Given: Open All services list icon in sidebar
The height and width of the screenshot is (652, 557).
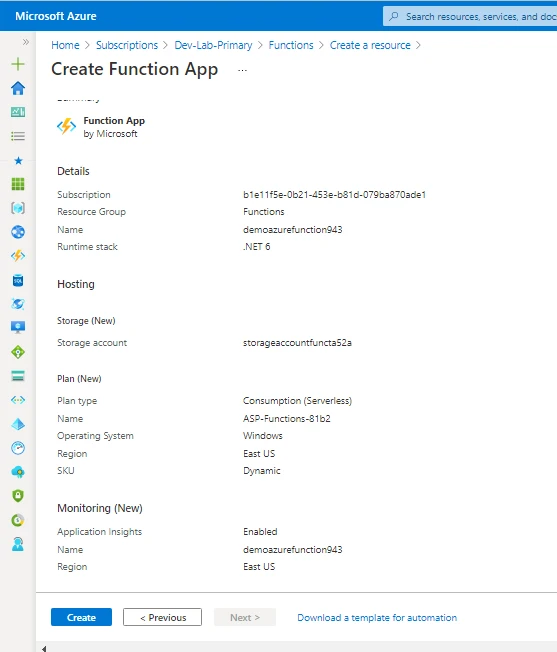Looking at the screenshot, I should coord(18,136).
